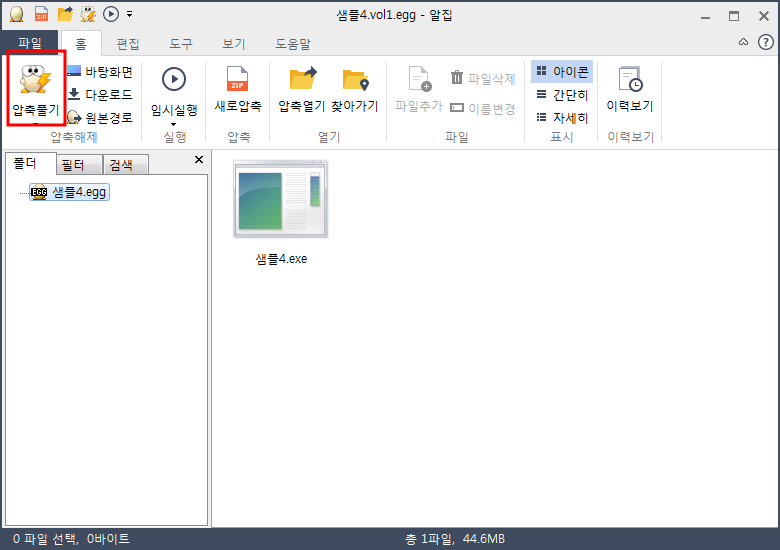This screenshot has height=550, width=780.
Task: Open the 파일 file menu
Action: click(30, 43)
